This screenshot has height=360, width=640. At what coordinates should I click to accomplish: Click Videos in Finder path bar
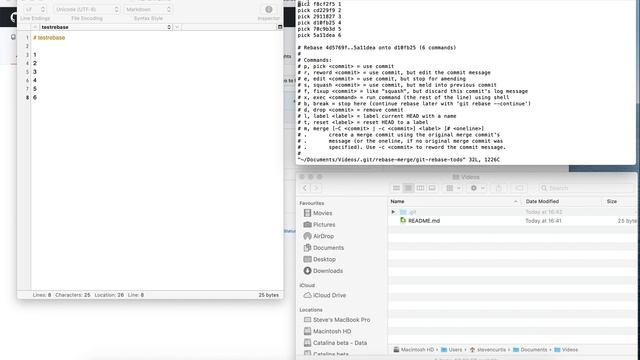tap(566, 350)
